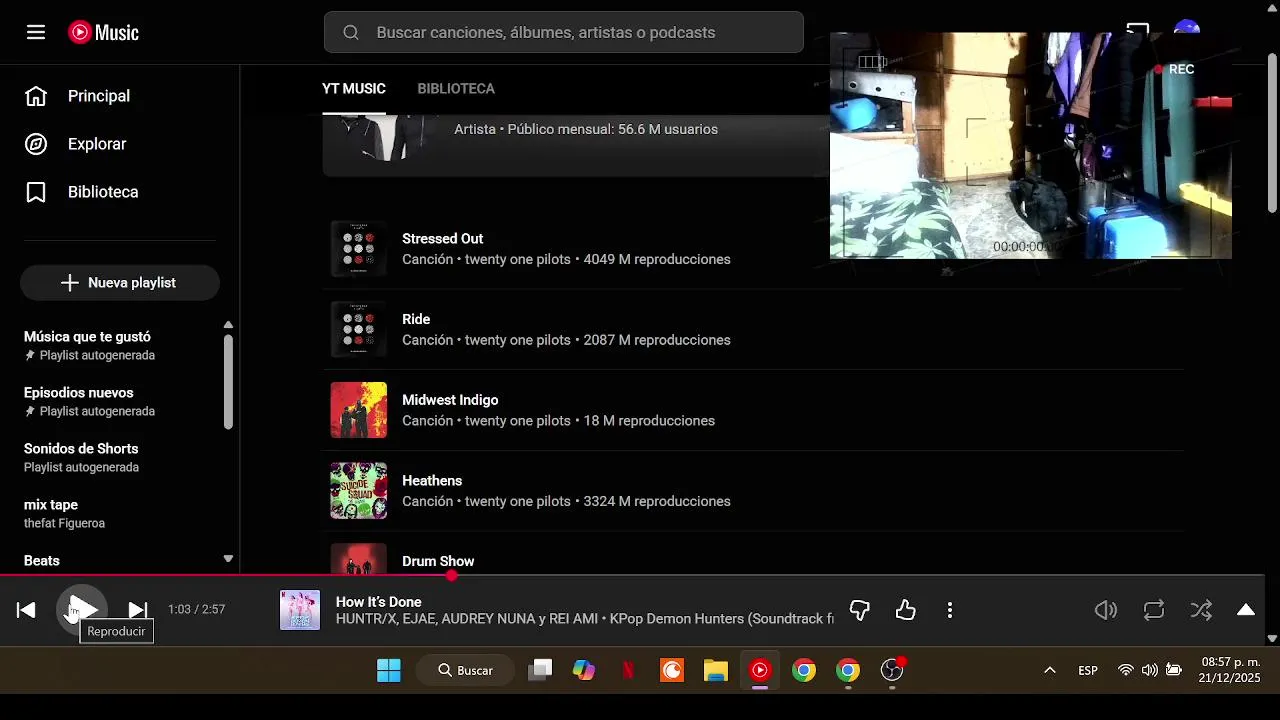Click the Ride album cover
Image resolution: width=1280 pixels, height=720 pixels.
click(x=359, y=330)
